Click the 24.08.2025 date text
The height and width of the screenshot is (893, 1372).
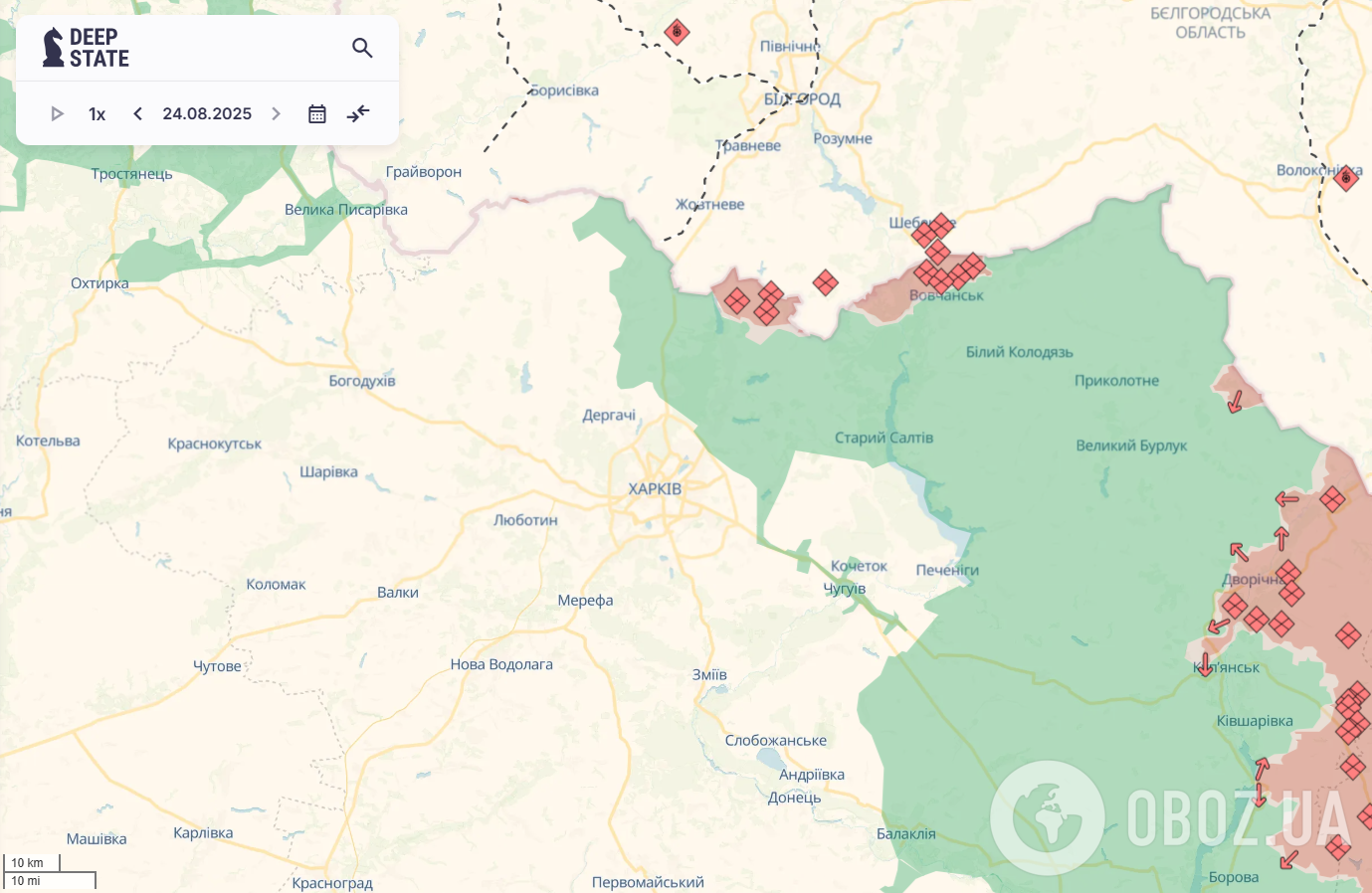coord(207,114)
